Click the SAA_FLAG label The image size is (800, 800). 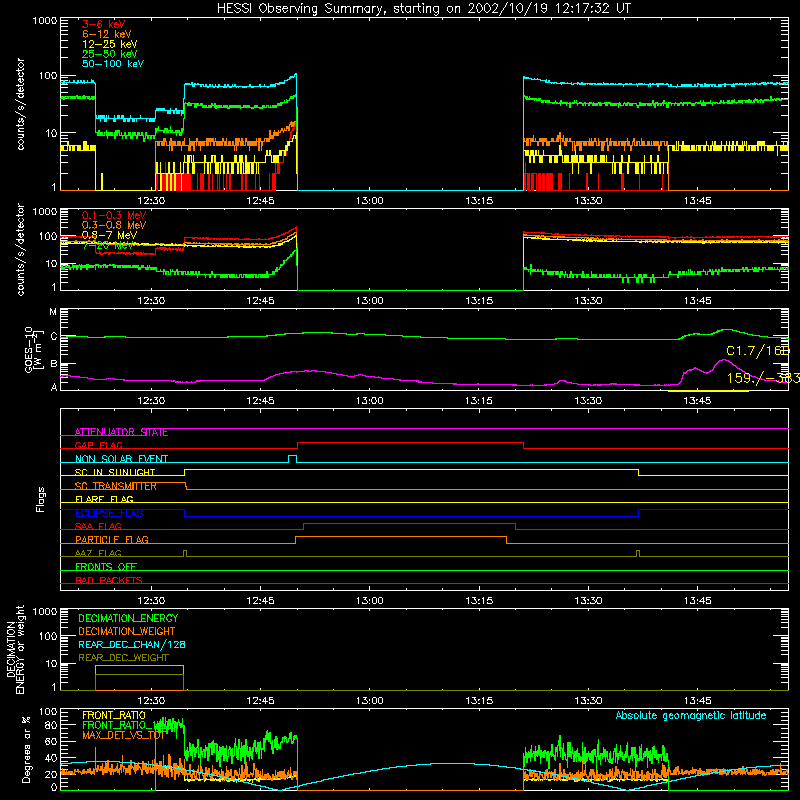(x=98, y=526)
